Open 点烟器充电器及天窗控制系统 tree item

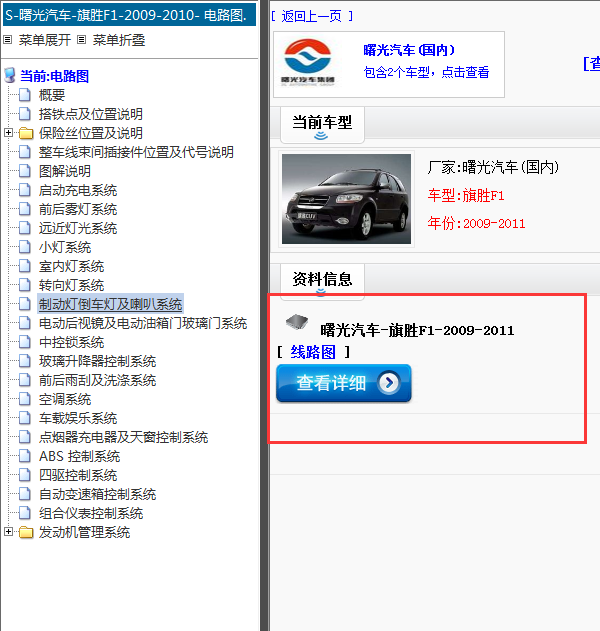123,437
